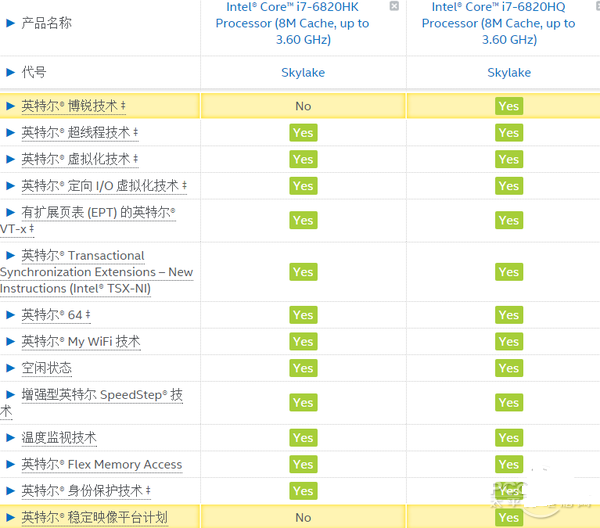Click Yes in Flex Memory Access row for i7-6820HK
The width and height of the screenshot is (600, 528).
click(303, 464)
